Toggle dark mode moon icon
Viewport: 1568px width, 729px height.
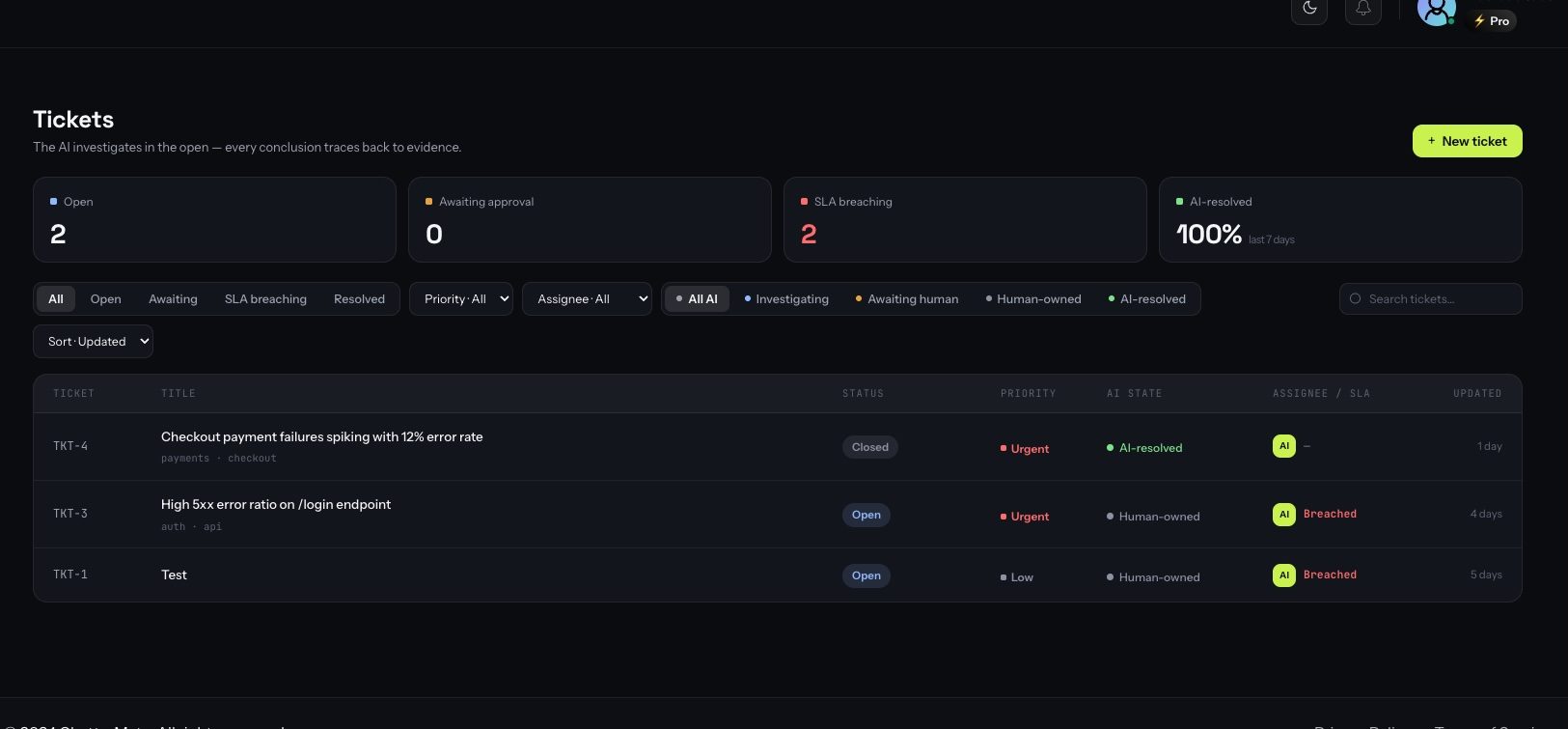click(x=1309, y=9)
